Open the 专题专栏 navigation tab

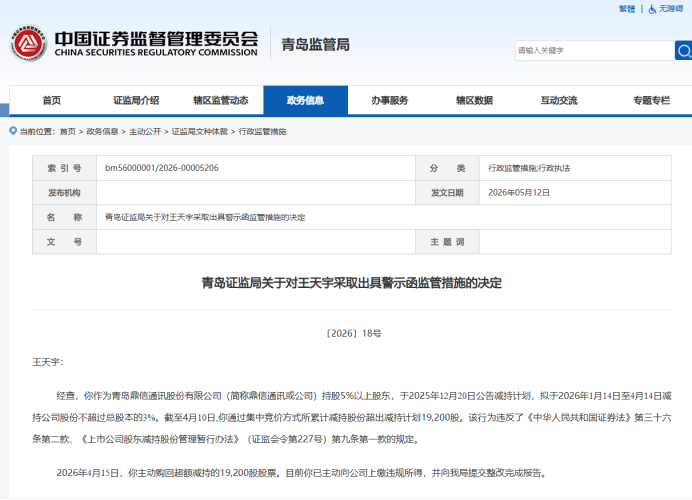(651, 101)
